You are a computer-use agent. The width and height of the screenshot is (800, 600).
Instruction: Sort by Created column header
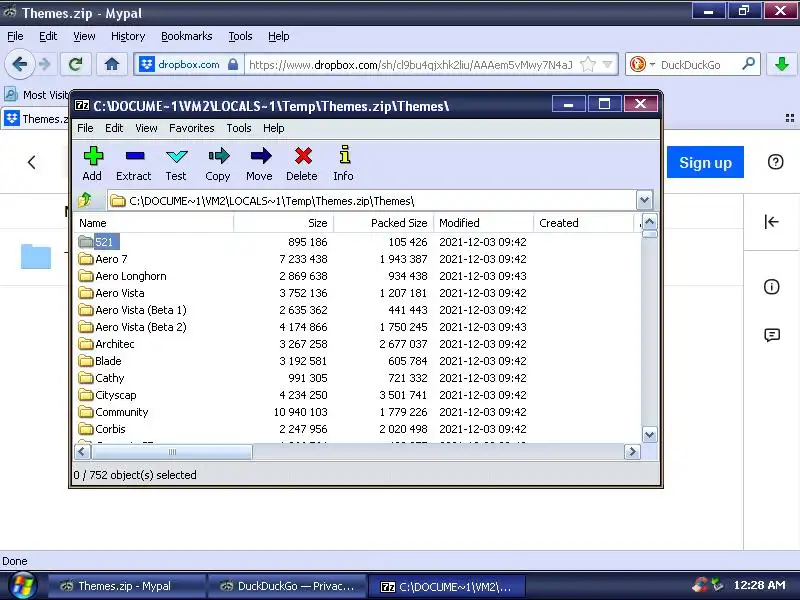583,223
